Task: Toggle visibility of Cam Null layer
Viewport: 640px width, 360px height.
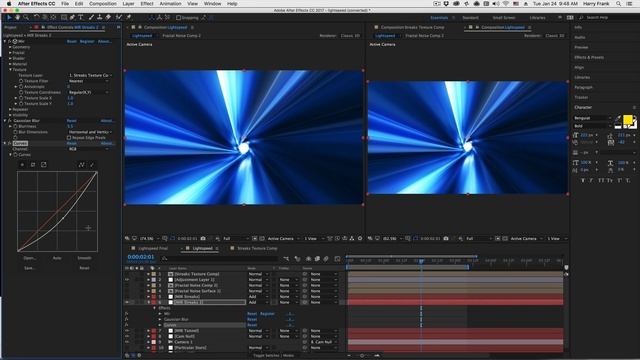Action: (x=127, y=336)
